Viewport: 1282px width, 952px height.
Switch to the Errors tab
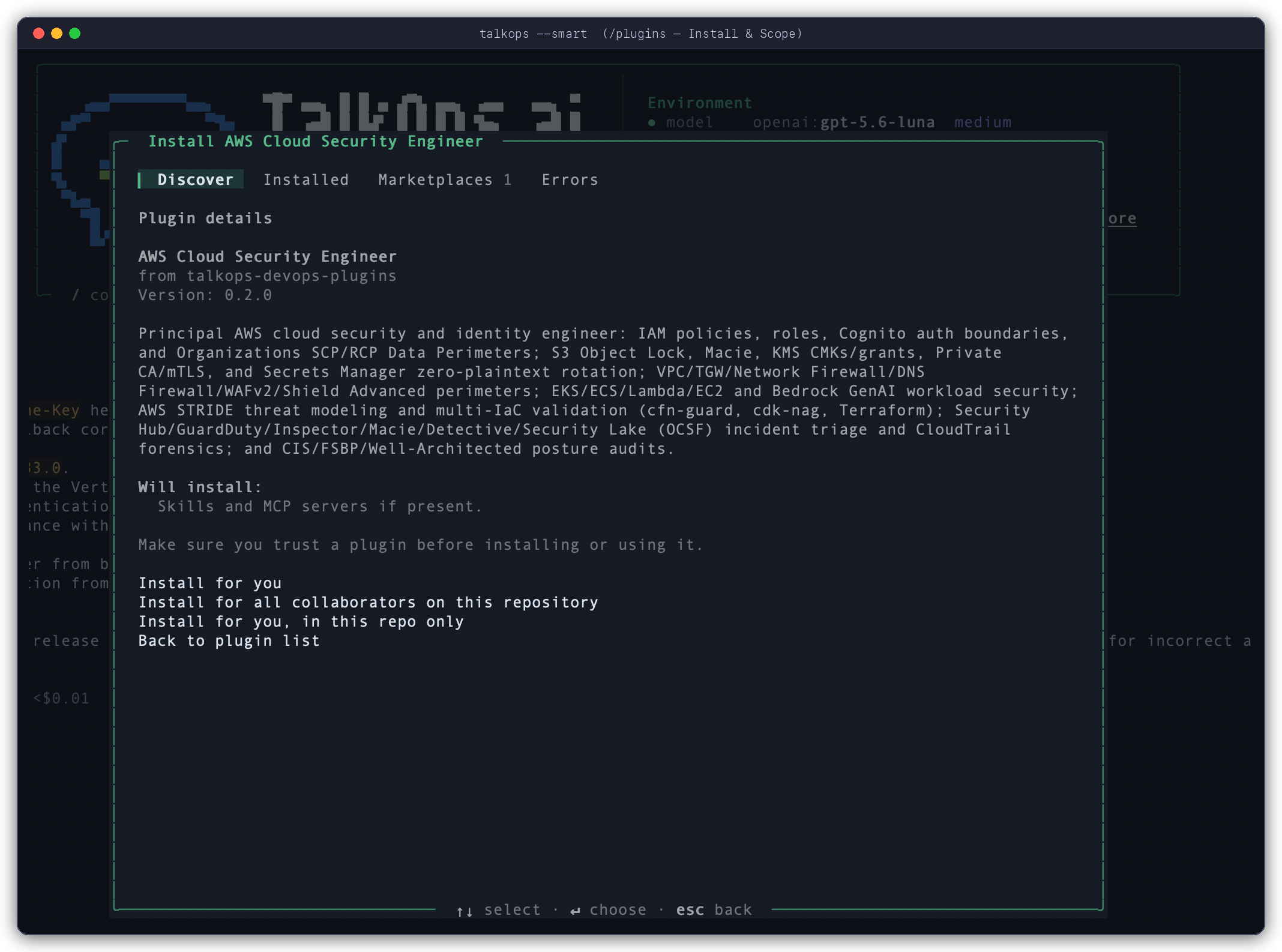(x=570, y=179)
